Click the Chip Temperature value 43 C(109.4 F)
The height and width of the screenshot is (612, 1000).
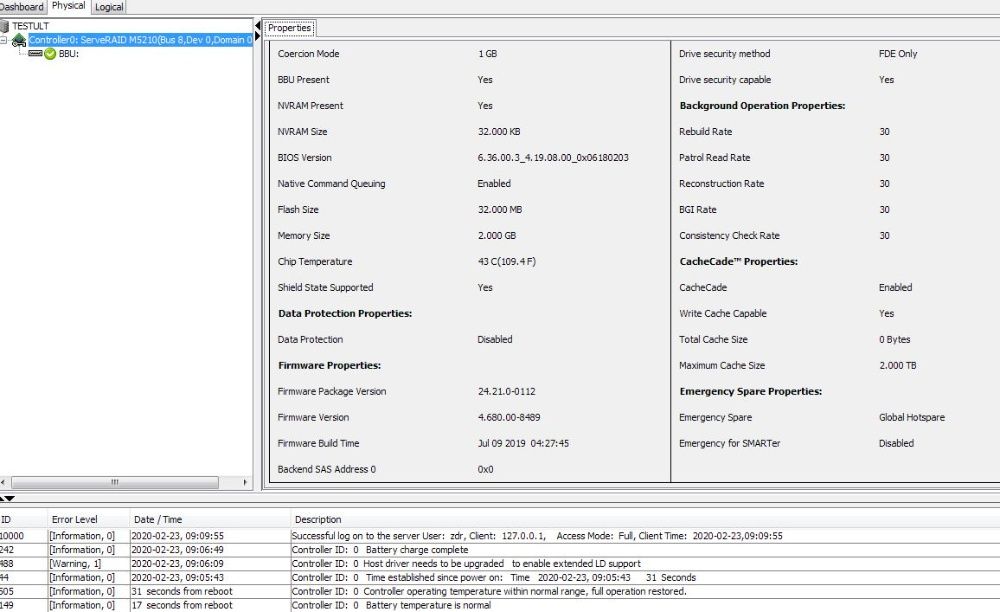[x=507, y=261]
